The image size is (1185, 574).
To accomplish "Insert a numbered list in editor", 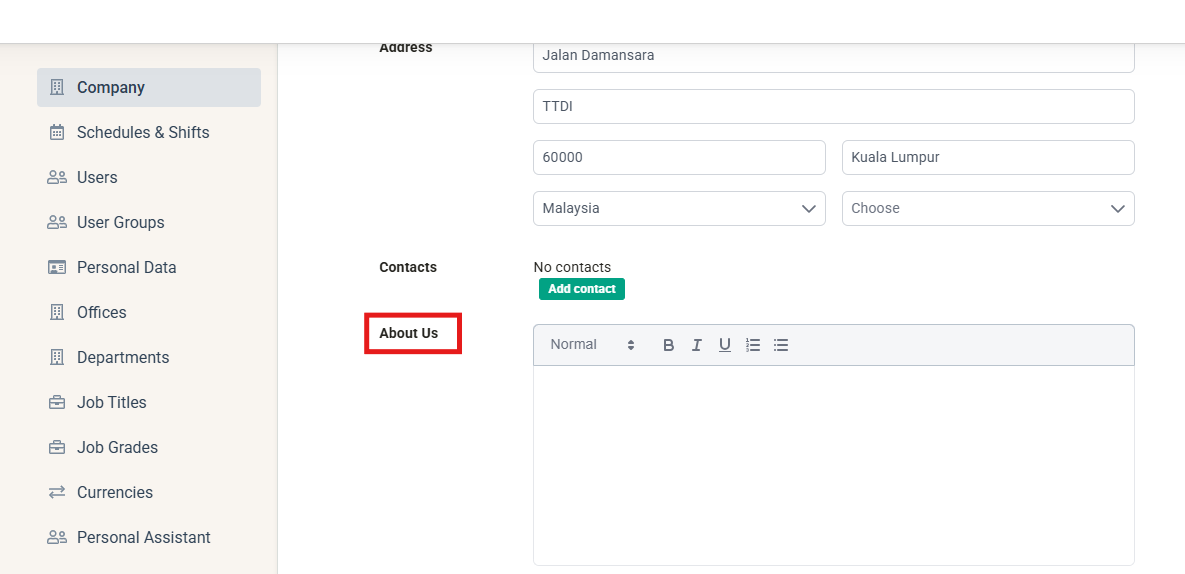I will tap(753, 345).
